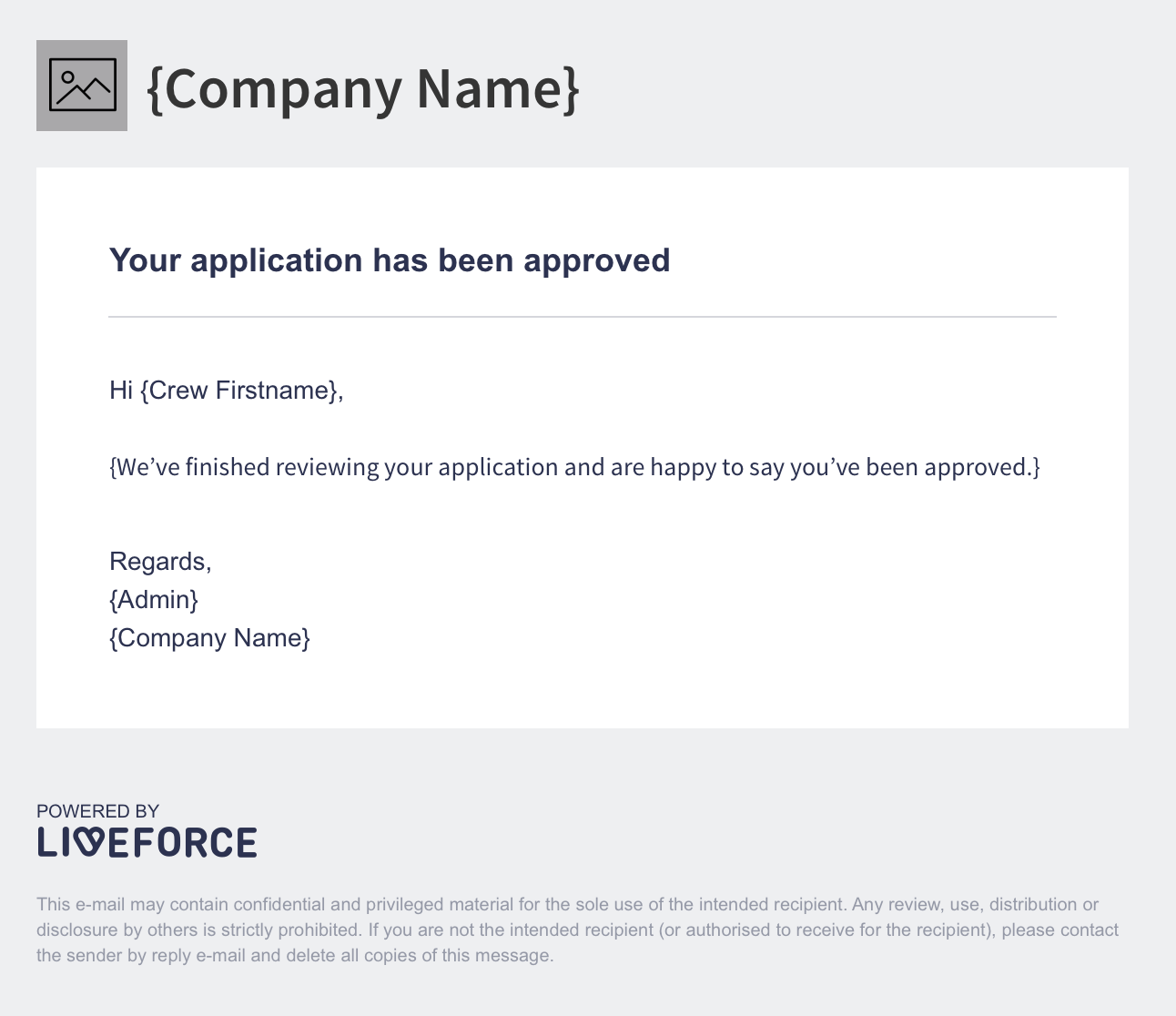Open the Liveforce logo link
The image size is (1176, 1016).
click(147, 842)
